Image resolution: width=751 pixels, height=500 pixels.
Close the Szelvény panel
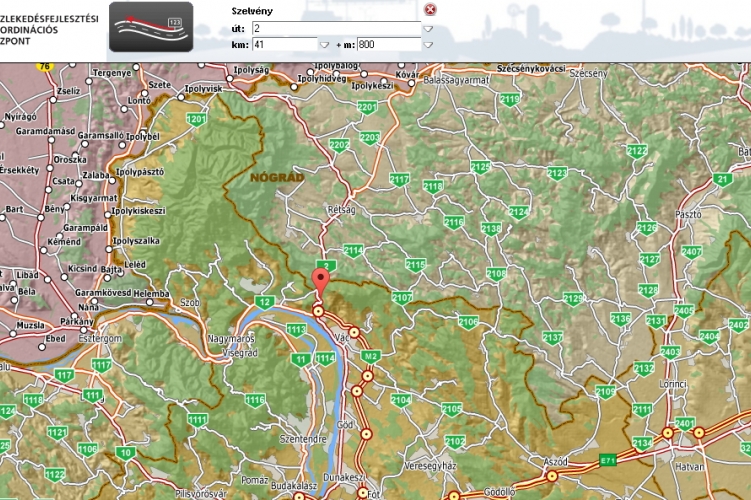click(x=430, y=10)
